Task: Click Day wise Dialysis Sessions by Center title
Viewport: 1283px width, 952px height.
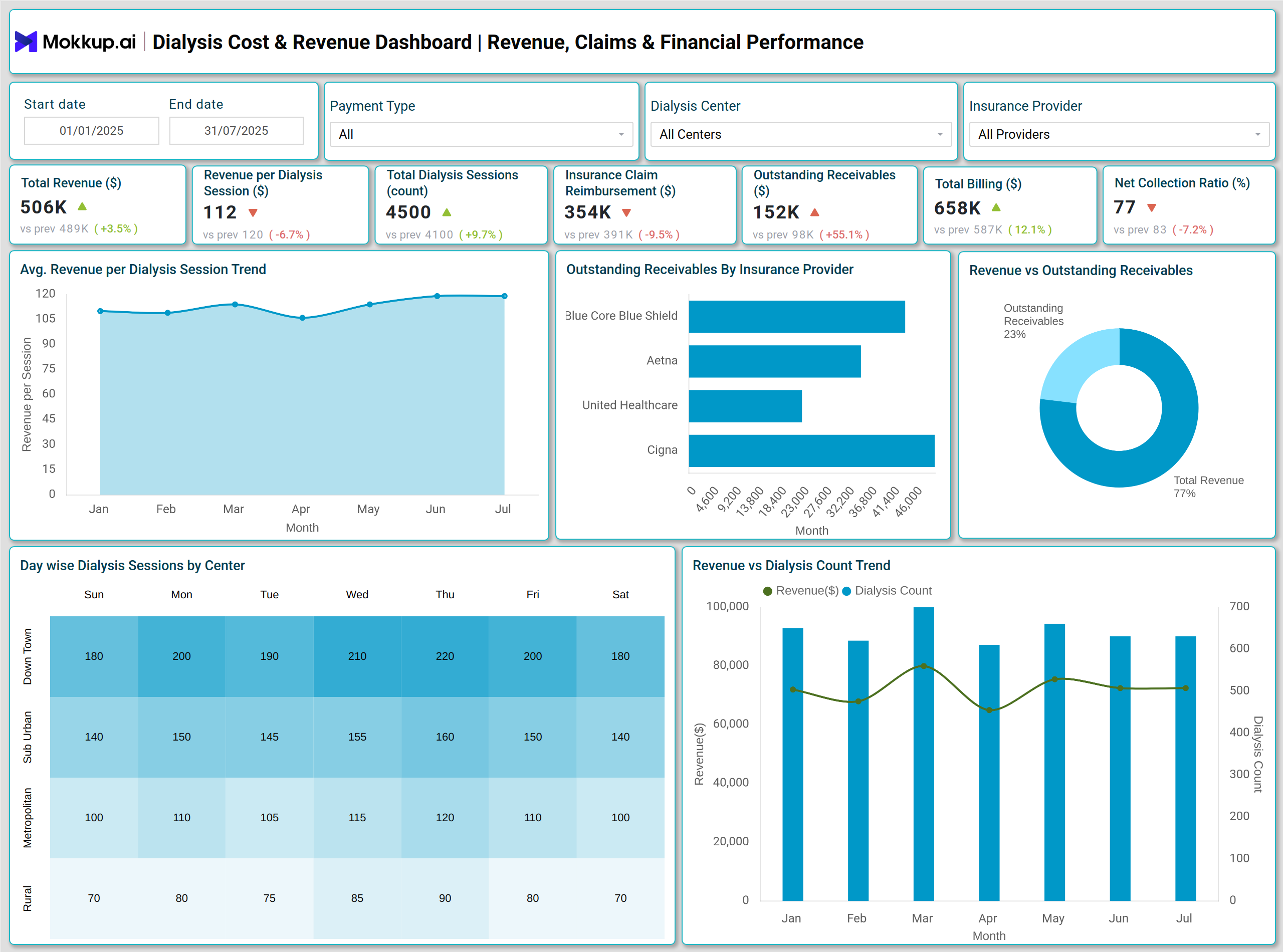Action: [133, 566]
